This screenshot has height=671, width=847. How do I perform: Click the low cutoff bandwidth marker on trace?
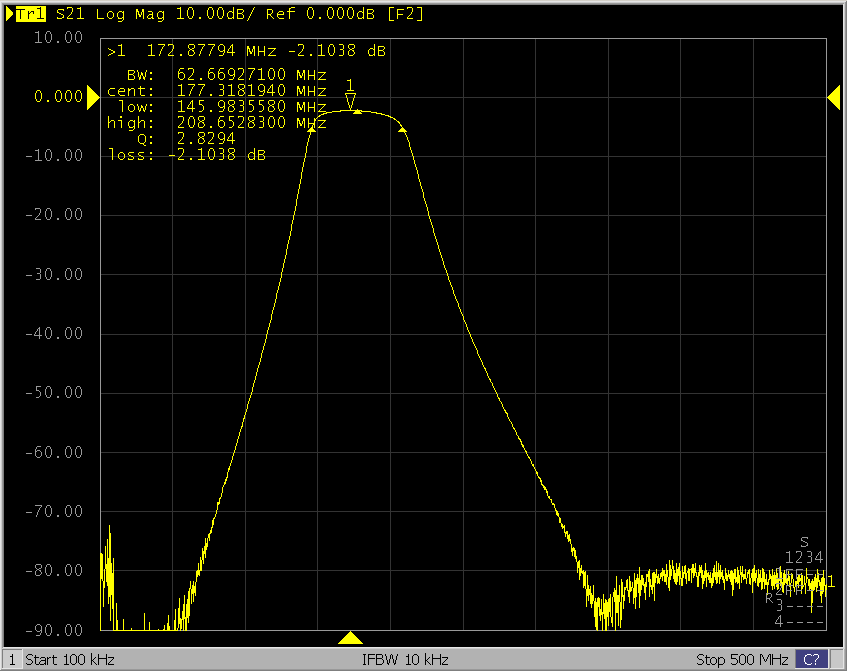(x=311, y=130)
